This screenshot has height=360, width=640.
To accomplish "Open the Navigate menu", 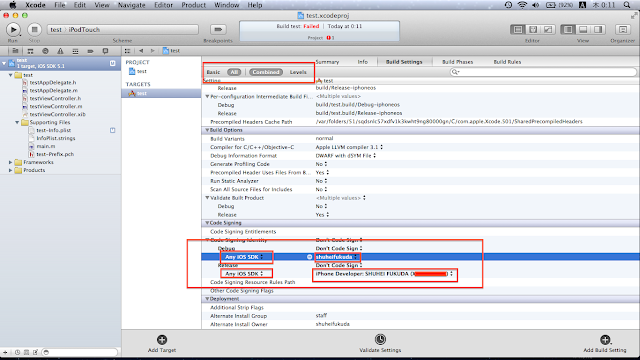I will pos(131,5).
